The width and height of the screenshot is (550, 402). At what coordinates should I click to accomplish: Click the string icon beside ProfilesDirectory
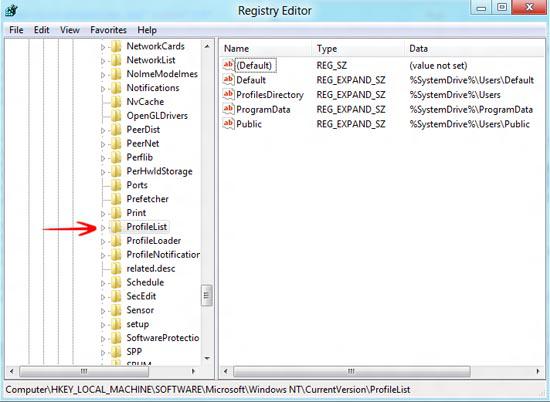click(x=228, y=94)
